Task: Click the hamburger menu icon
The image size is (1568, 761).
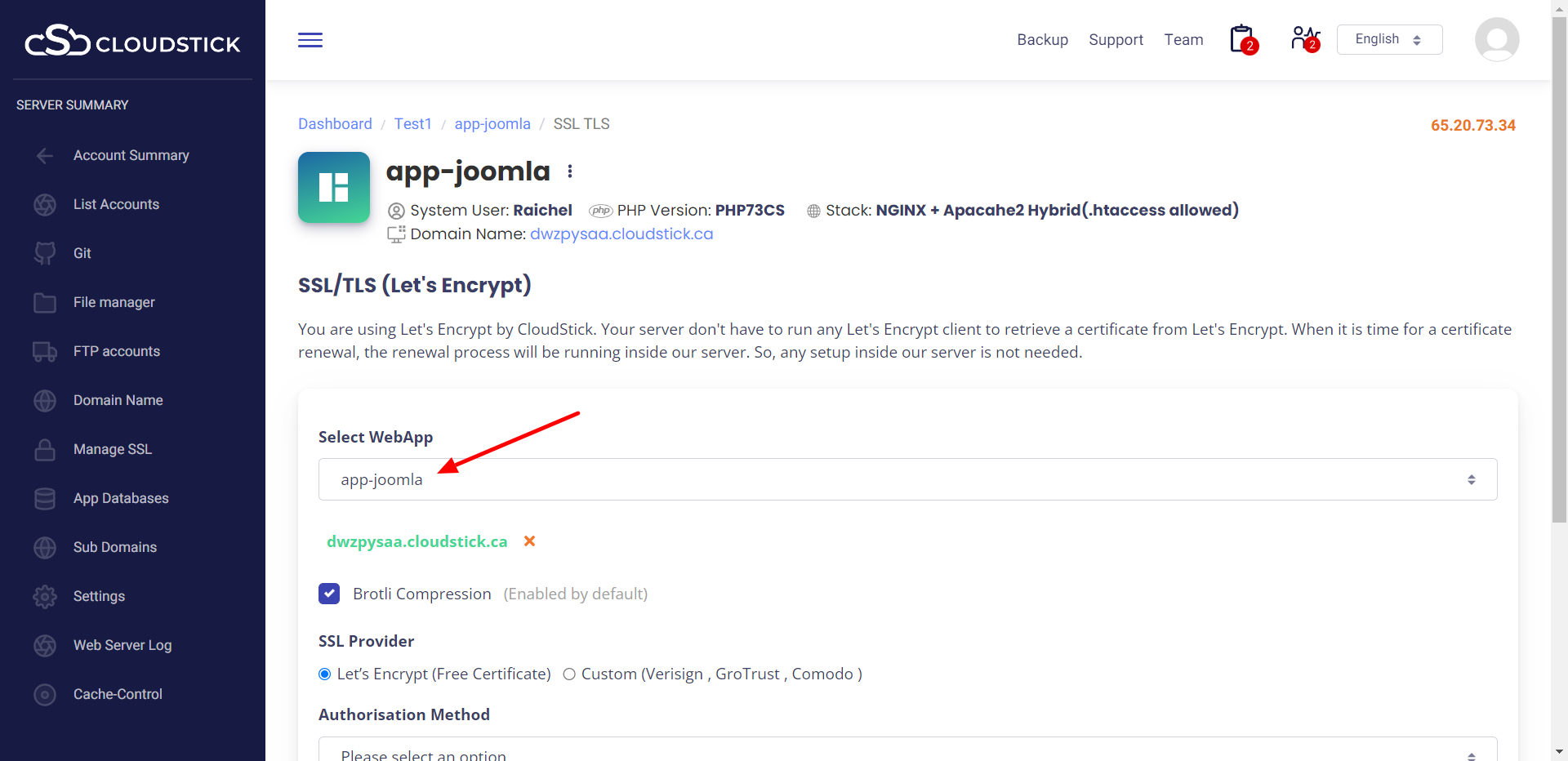Action: click(310, 40)
